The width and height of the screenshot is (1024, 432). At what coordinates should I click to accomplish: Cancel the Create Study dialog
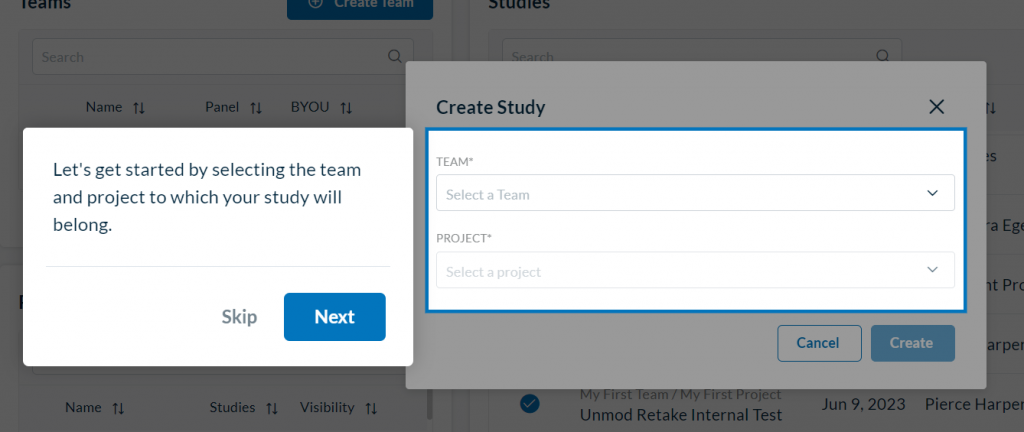click(x=818, y=343)
